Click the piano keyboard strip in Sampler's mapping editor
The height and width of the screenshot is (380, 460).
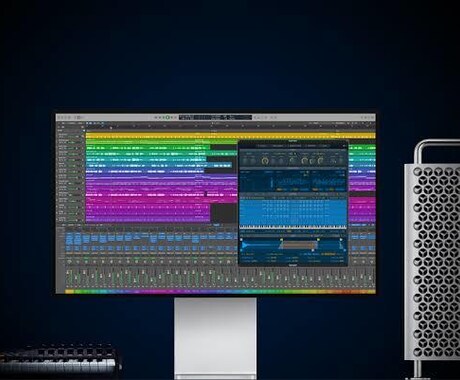click(293, 227)
